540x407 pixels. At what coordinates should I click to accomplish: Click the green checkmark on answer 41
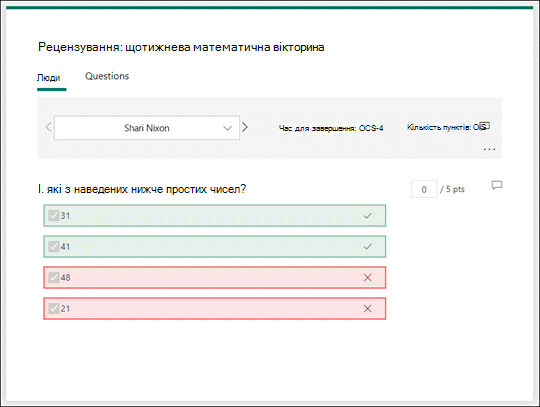point(367,247)
